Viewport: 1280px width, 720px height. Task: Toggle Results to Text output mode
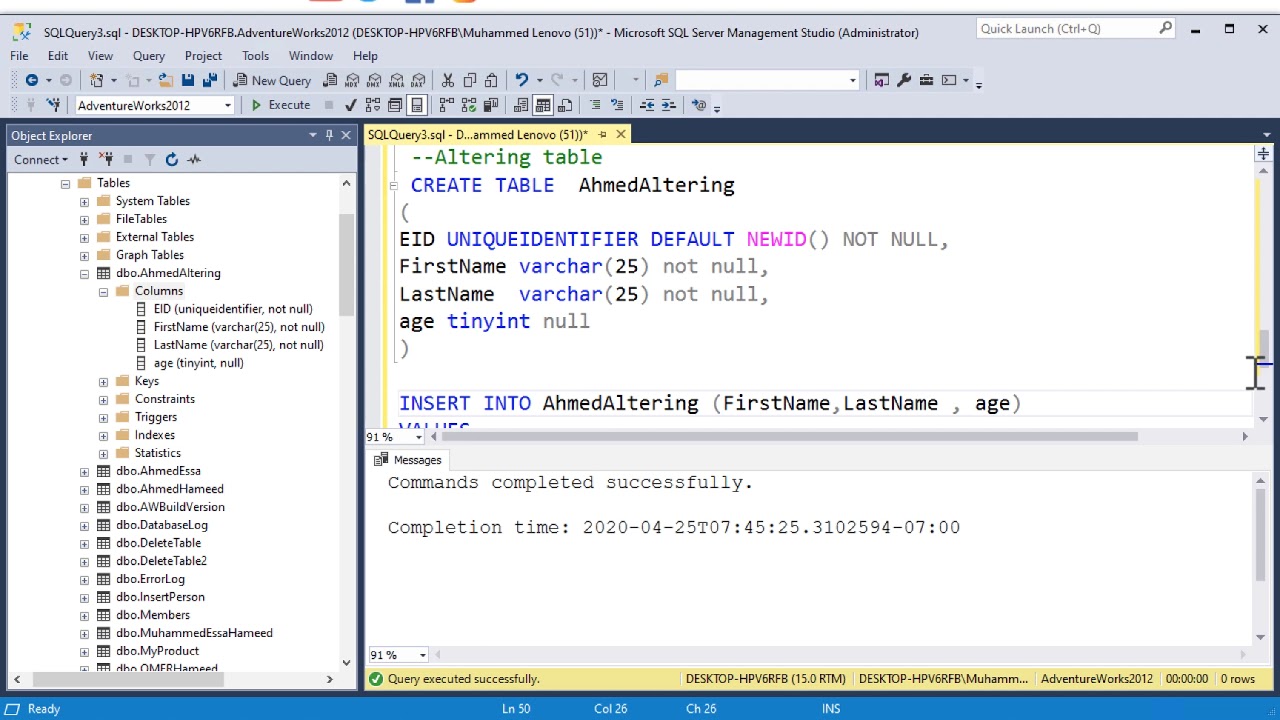pos(521,105)
